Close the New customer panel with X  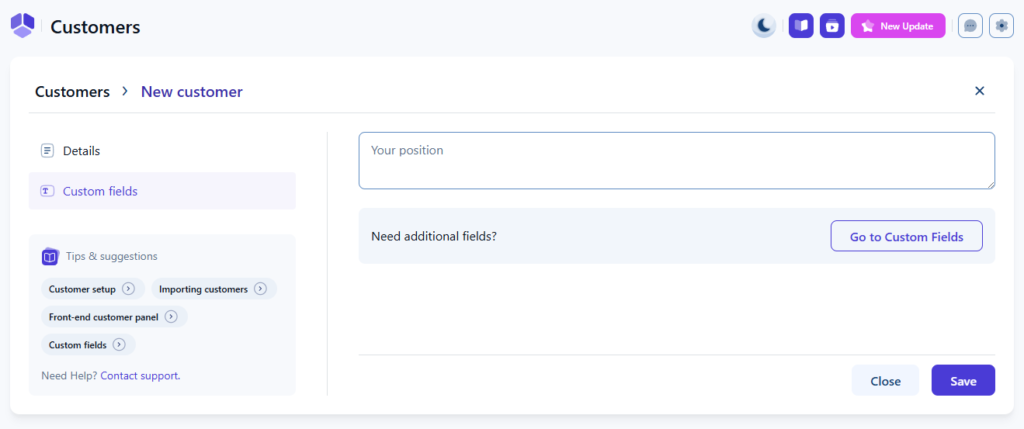click(980, 91)
